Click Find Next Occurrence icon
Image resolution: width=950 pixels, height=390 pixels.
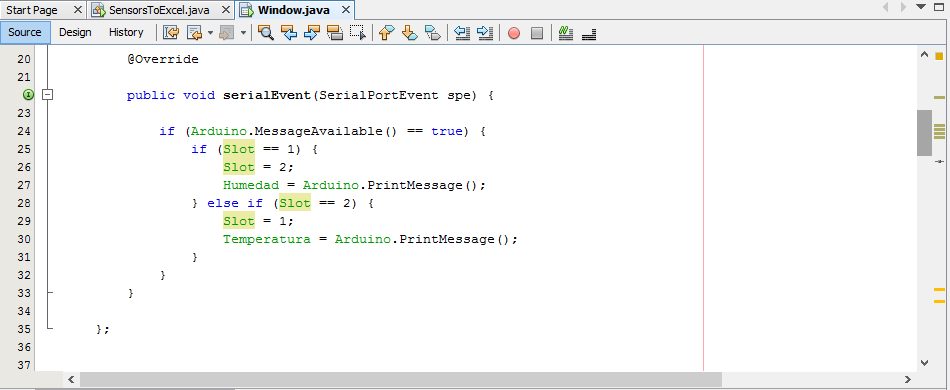click(311, 33)
